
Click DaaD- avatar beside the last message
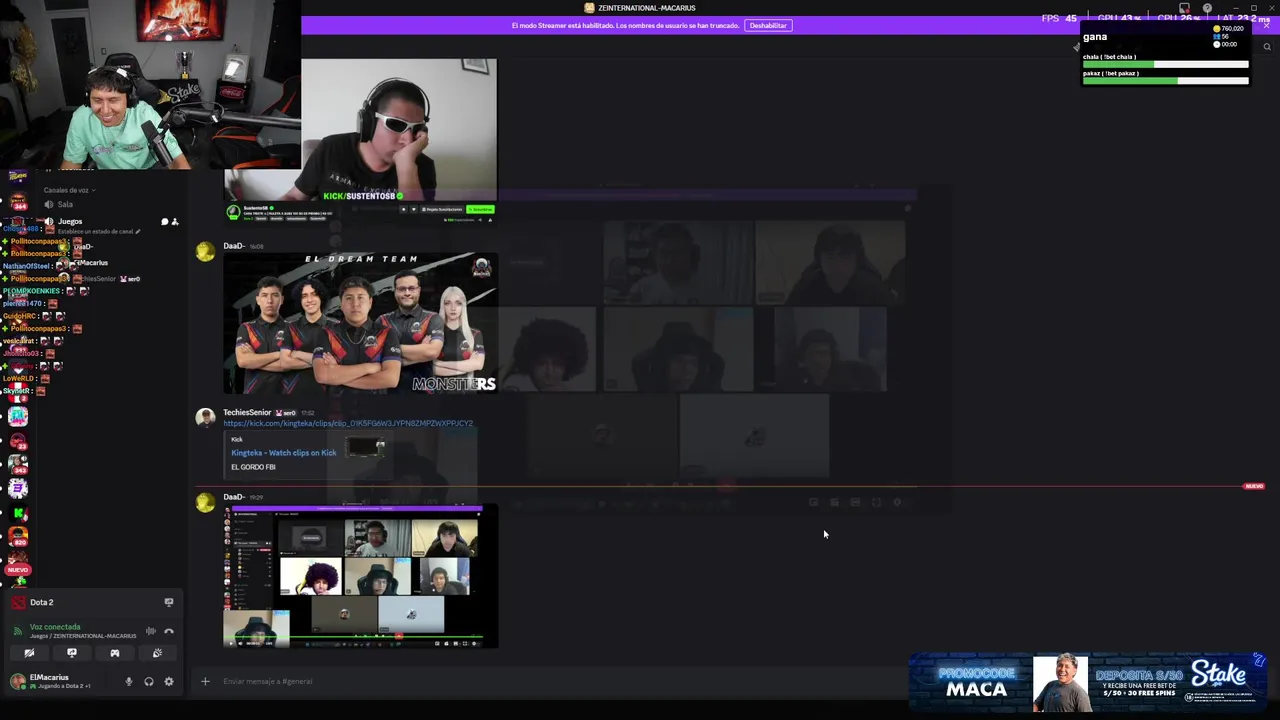[205, 503]
